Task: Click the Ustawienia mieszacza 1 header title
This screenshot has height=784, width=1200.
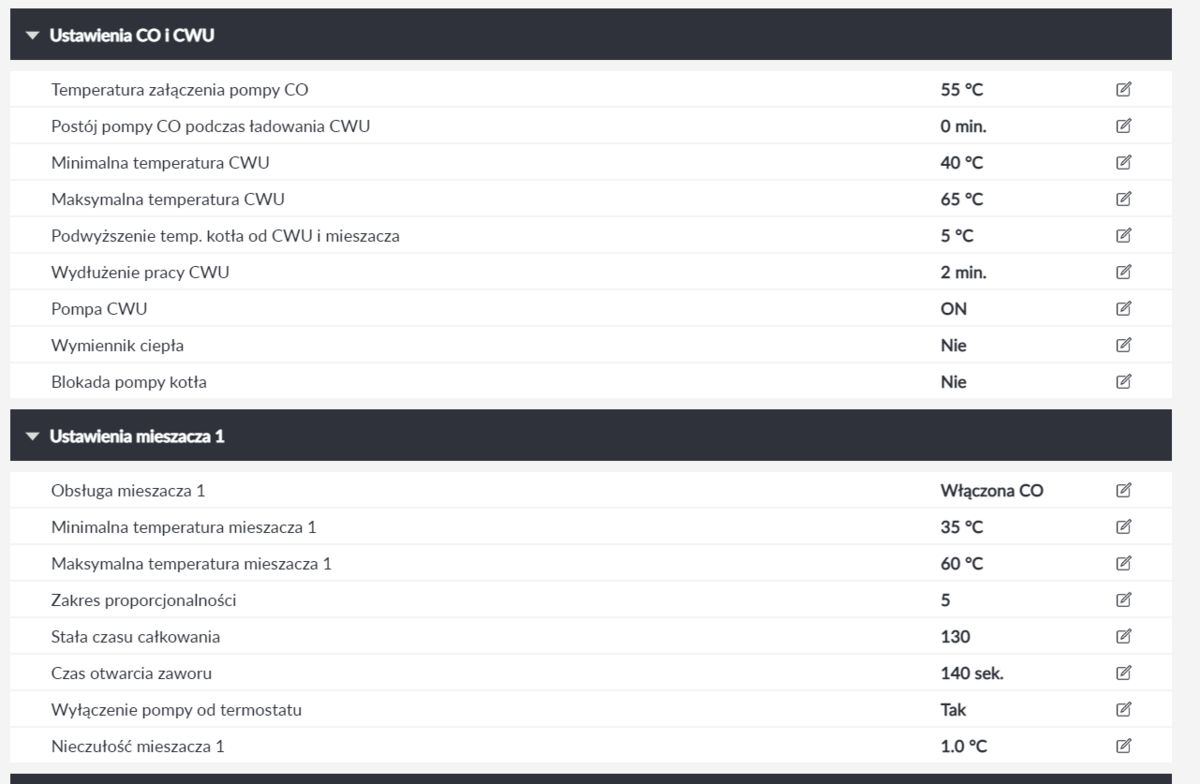Action: [136, 437]
